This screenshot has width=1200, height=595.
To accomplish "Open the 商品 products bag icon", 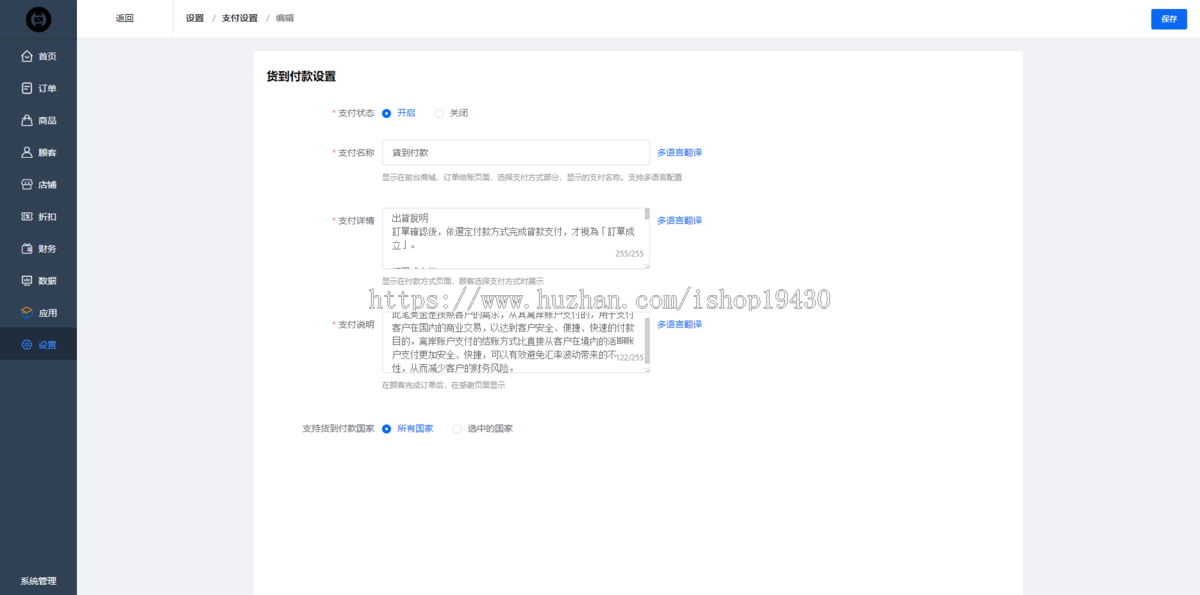I will tap(27, 120).
